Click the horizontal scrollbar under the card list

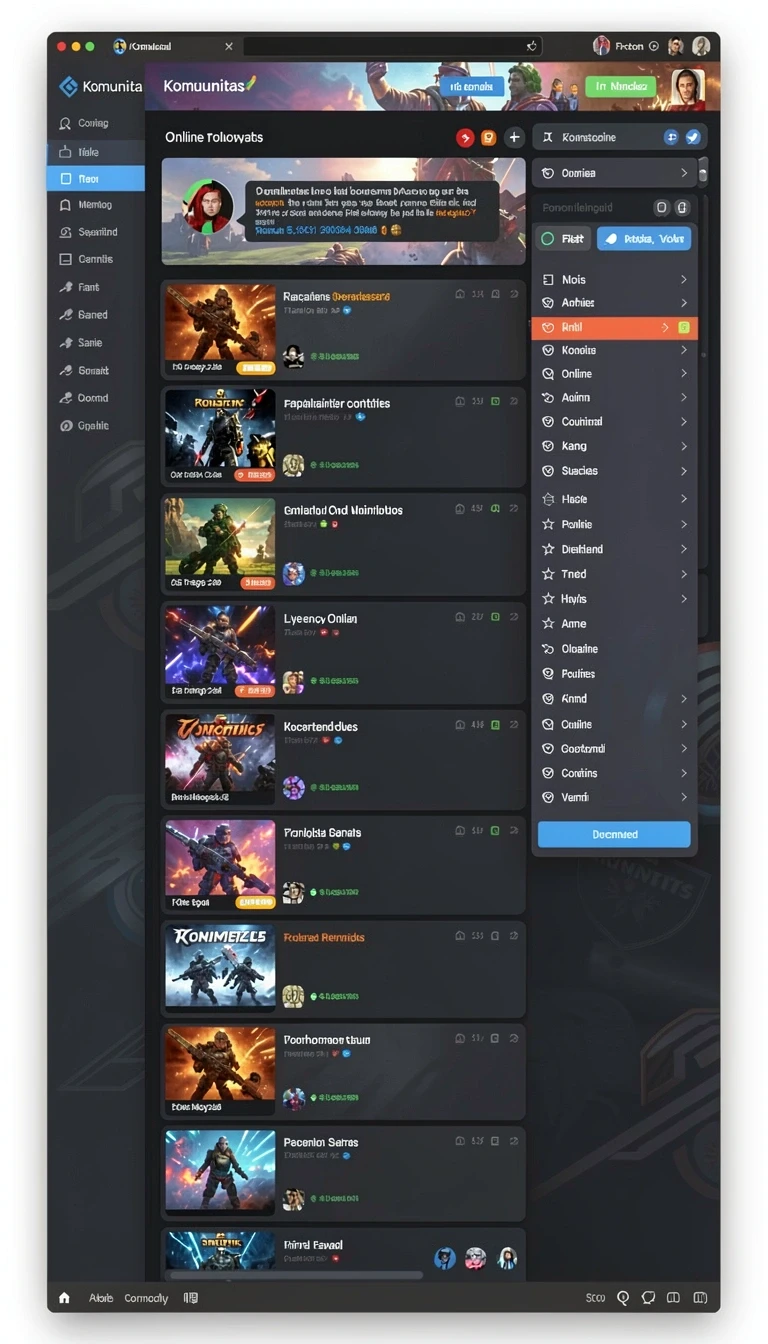[296, 1275]
